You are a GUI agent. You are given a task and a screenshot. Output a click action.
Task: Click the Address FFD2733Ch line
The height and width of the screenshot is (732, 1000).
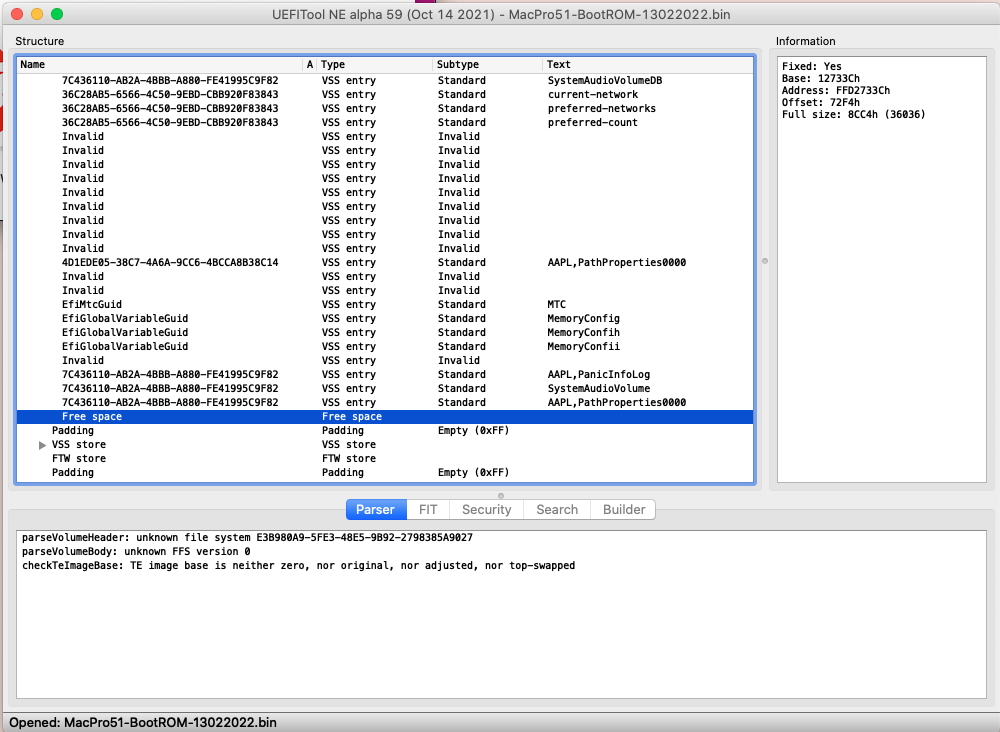coord(835,91)
